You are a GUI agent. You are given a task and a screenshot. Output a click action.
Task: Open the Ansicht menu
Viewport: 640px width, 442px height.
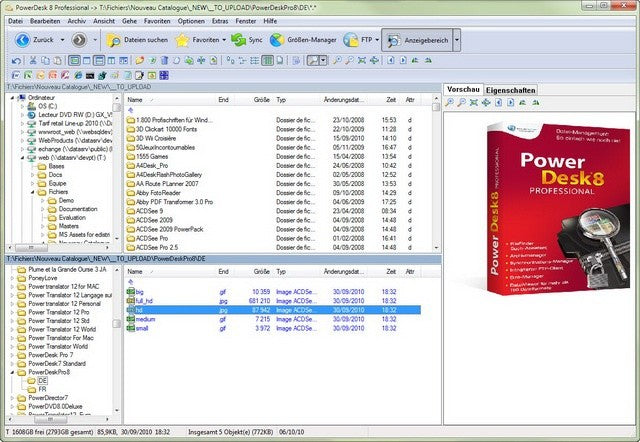coord(104,21)
